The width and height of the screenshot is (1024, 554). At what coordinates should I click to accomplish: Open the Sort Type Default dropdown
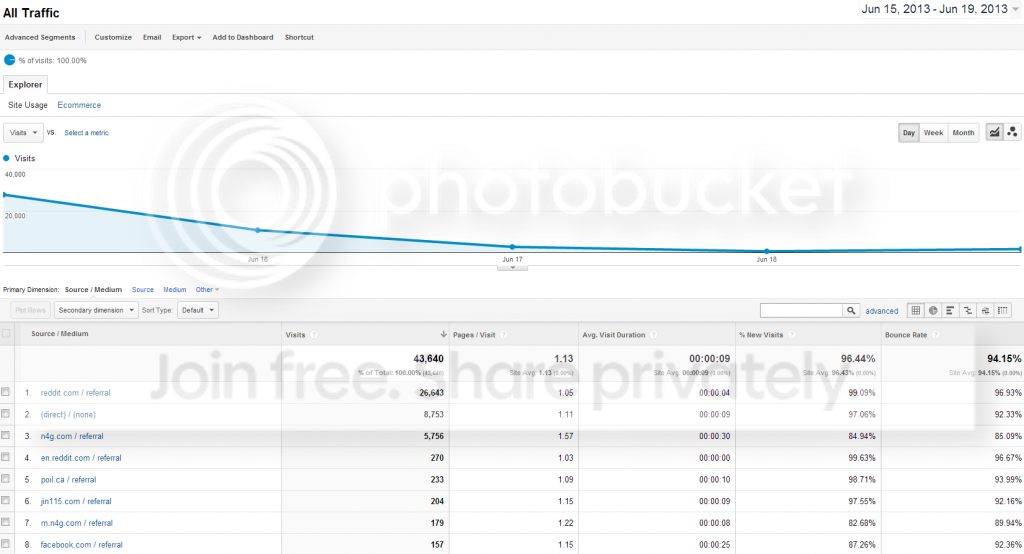pos(197,310)
